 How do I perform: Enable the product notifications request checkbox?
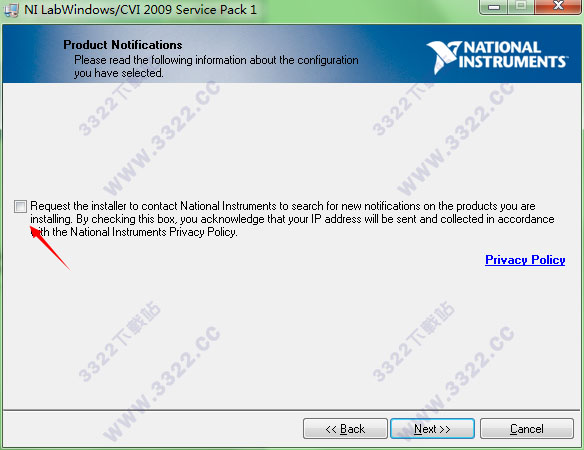point(20,206)
